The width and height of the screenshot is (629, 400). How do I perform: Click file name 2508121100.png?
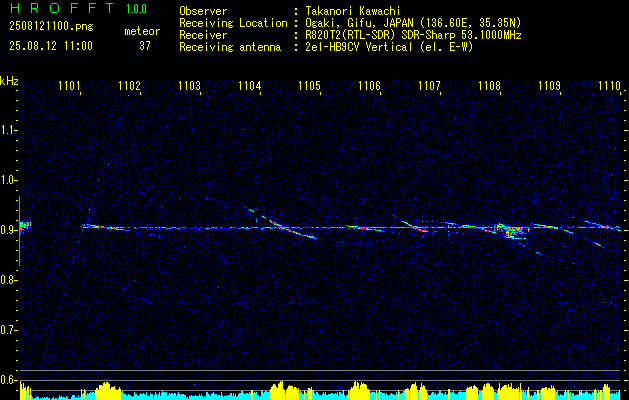pos(51,27)
